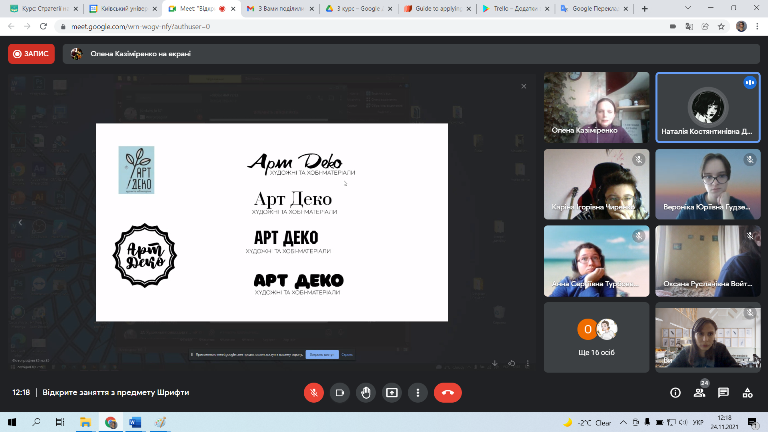Open a new browser tab

(645, 9)
